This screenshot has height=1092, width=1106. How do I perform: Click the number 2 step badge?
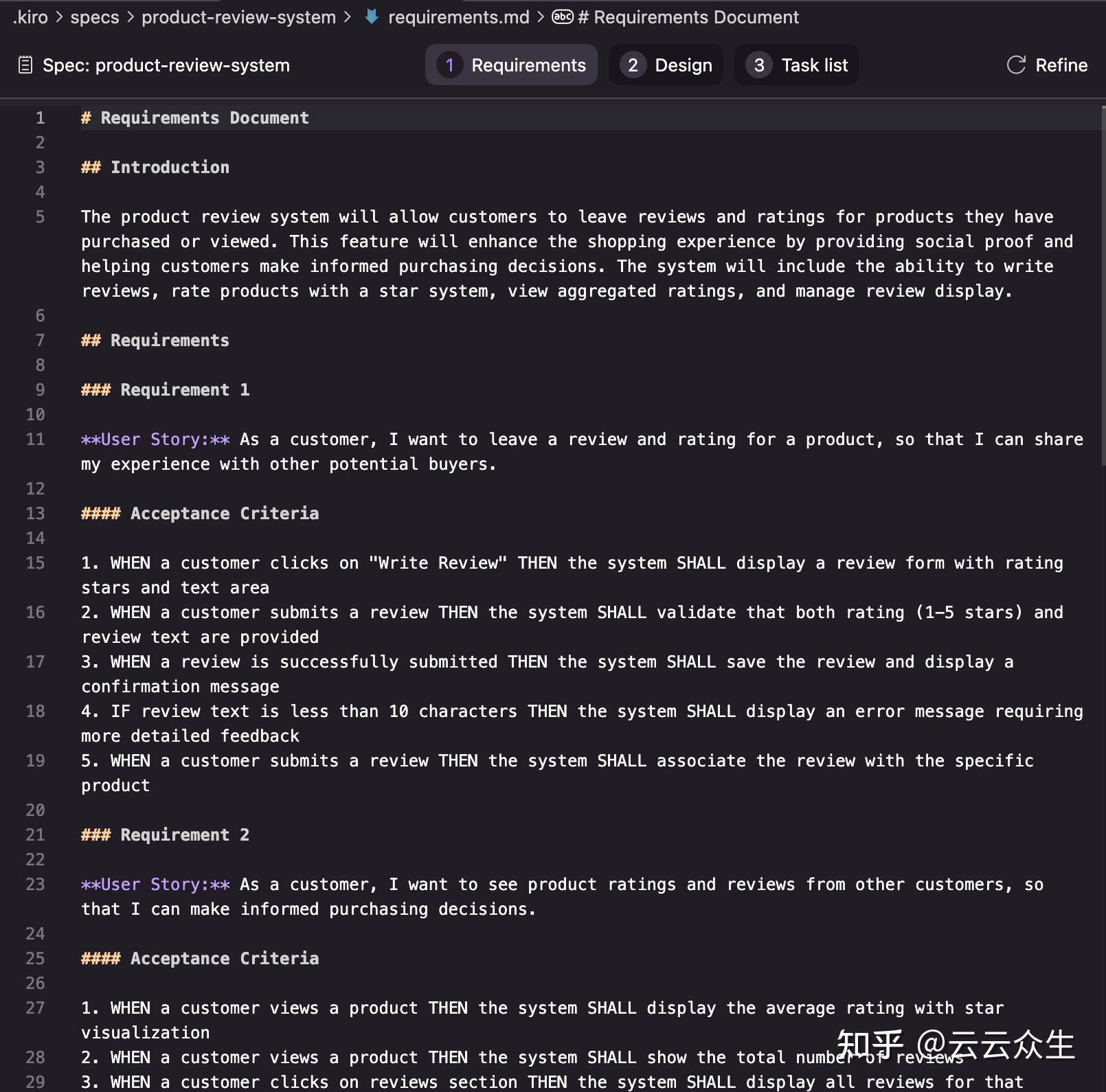[633, 65]
